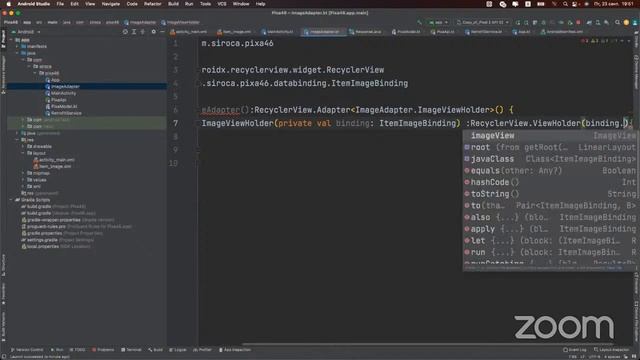Open the Navigate menu

(111, 4)
